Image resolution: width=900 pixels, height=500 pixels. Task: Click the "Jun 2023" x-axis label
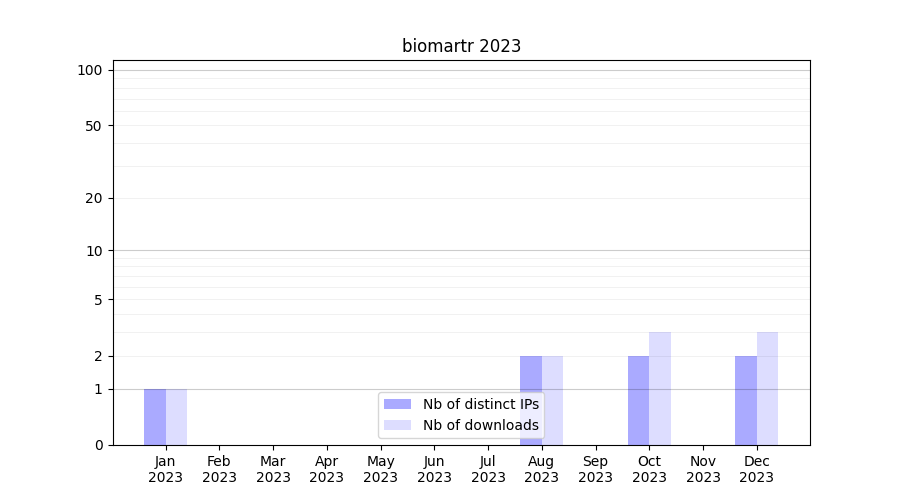(x=434, y=469)
